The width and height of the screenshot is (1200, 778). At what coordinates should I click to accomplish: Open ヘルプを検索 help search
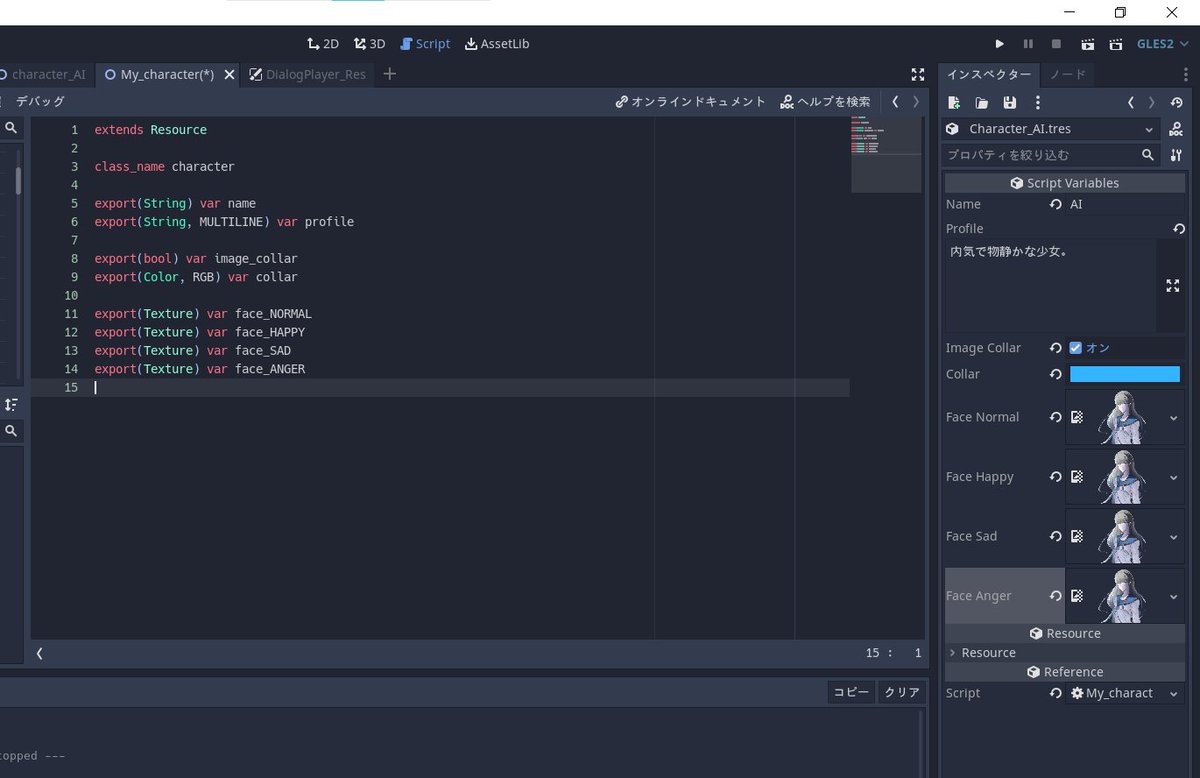tap(826, 101)
